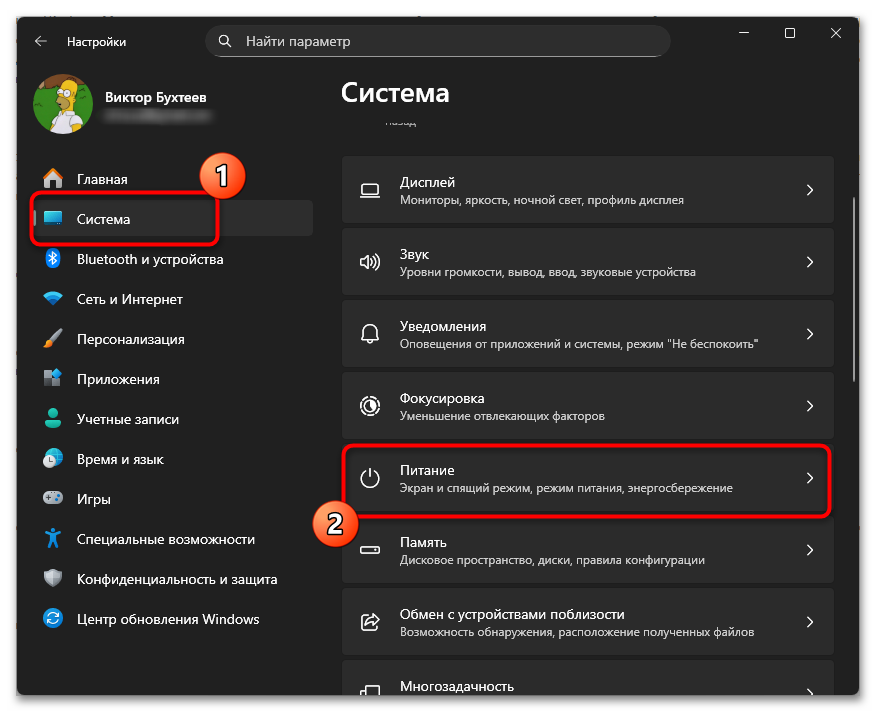Screen dimensions: 876x712
Task: Open Bluetooth и устройства settings via its icon
Action: (x=51, y=258)
